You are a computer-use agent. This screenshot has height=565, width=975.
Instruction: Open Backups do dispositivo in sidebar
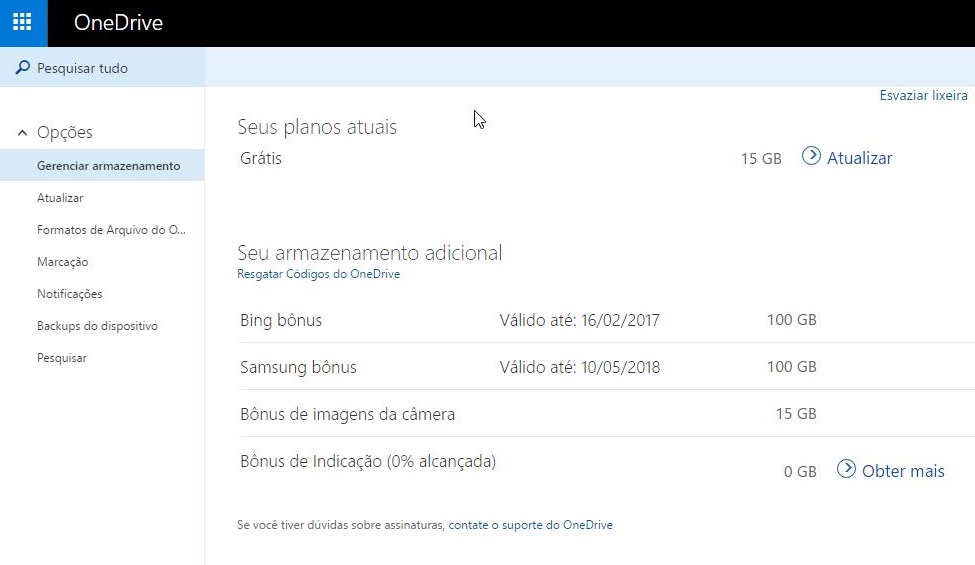coord(97,326)
